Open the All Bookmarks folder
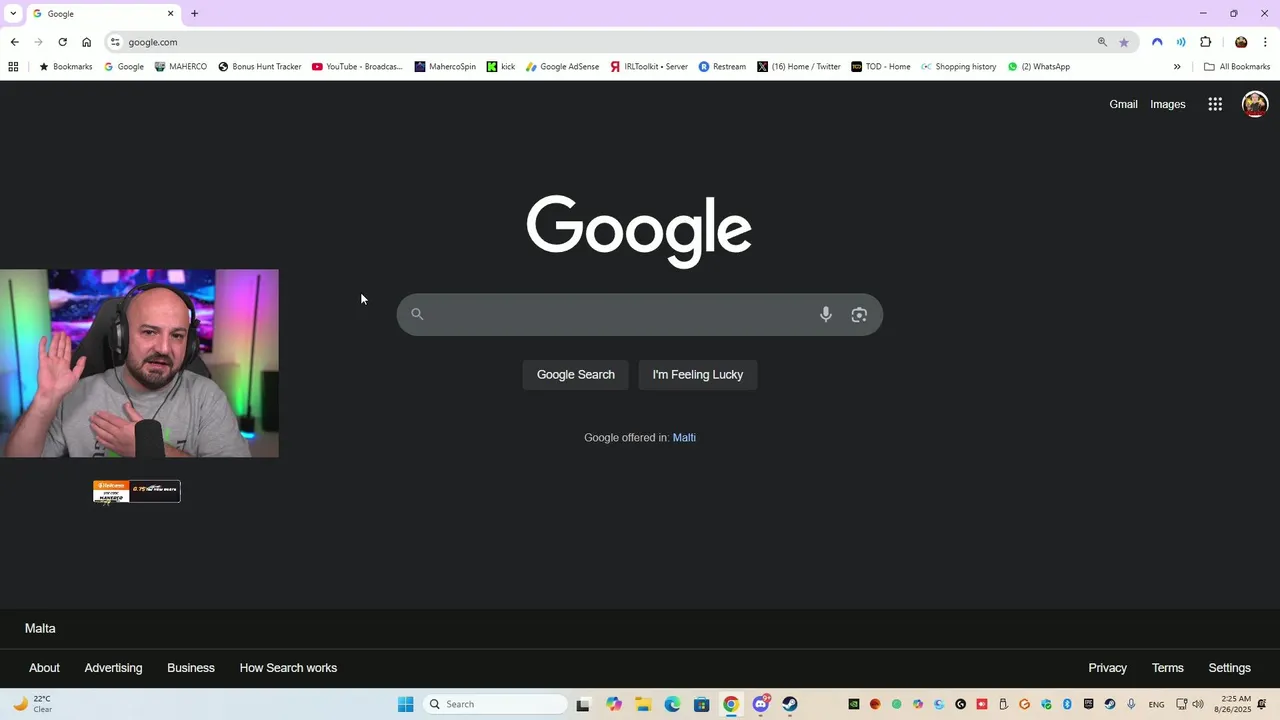Image resolution: width=1280 pixels, height=720 pixels. [1237, 67]
